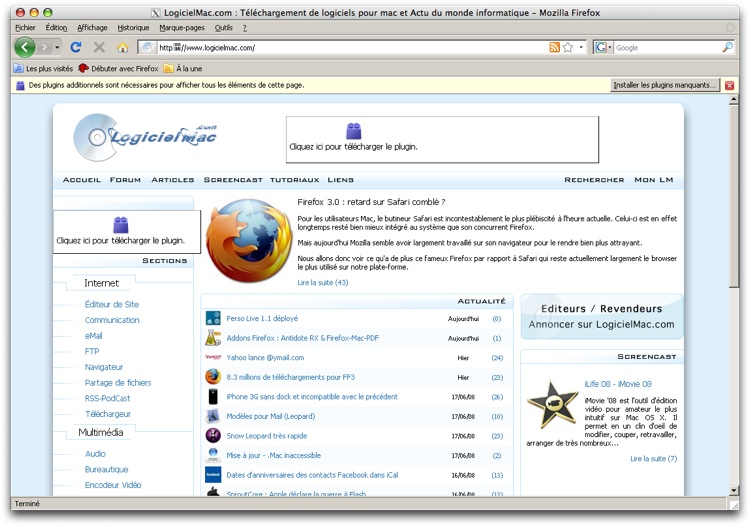750x526 pixels.
Task: Click the green Back arrow button
Action: tap(25, 47)
